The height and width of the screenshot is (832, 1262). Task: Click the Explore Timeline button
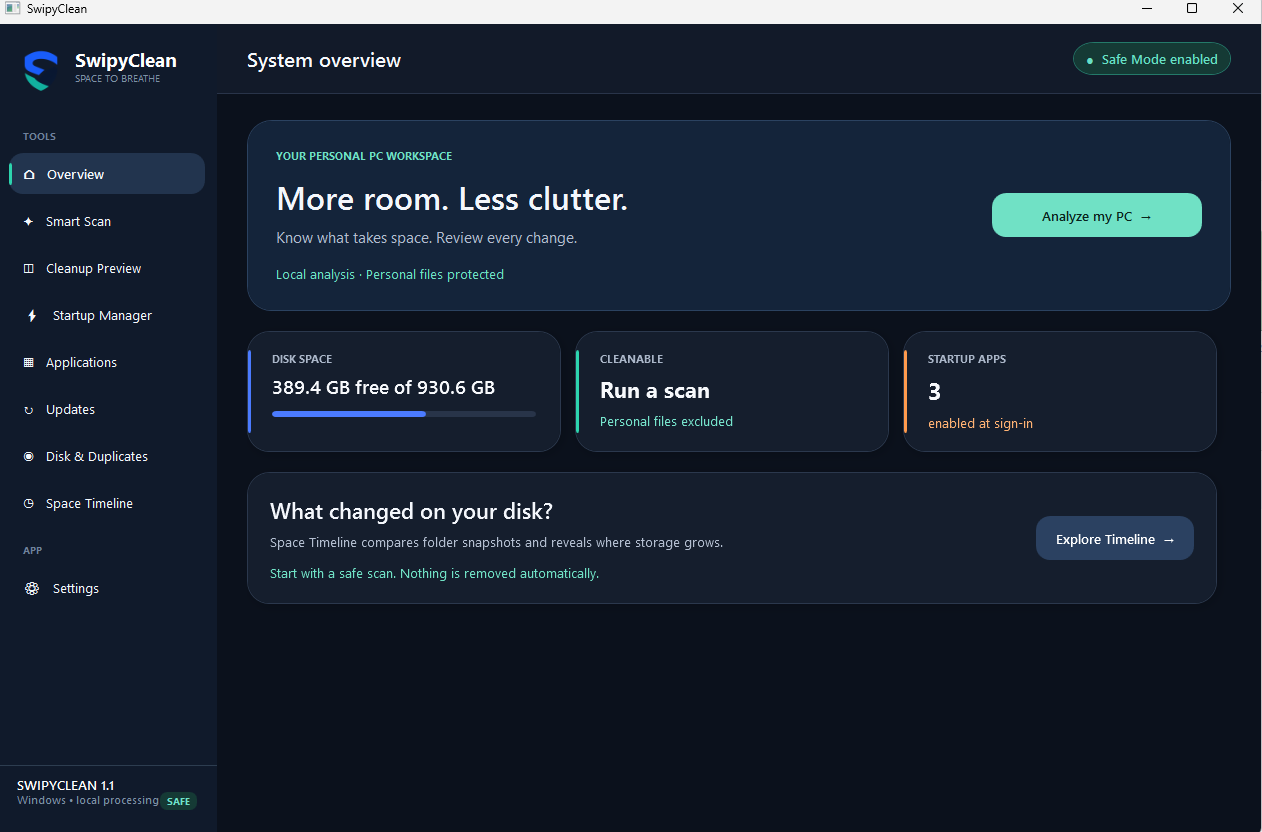(1115, 538)
